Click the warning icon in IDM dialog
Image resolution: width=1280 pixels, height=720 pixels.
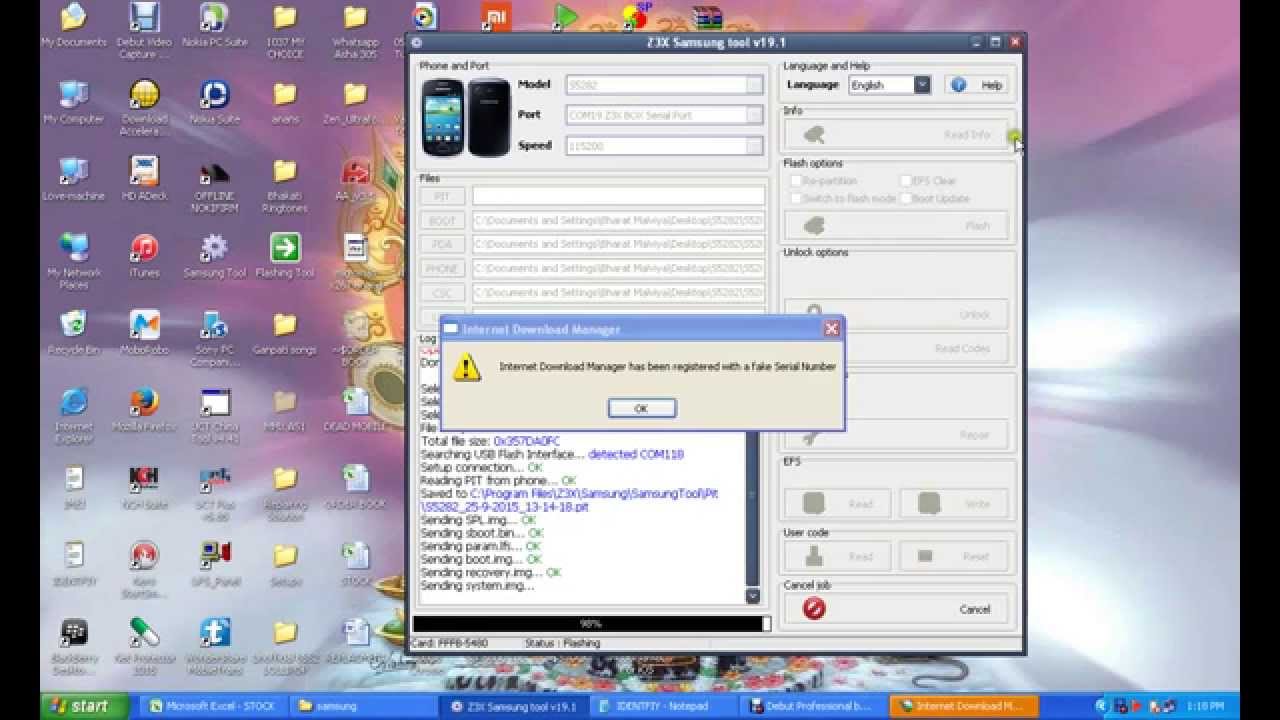click(466, 367)
